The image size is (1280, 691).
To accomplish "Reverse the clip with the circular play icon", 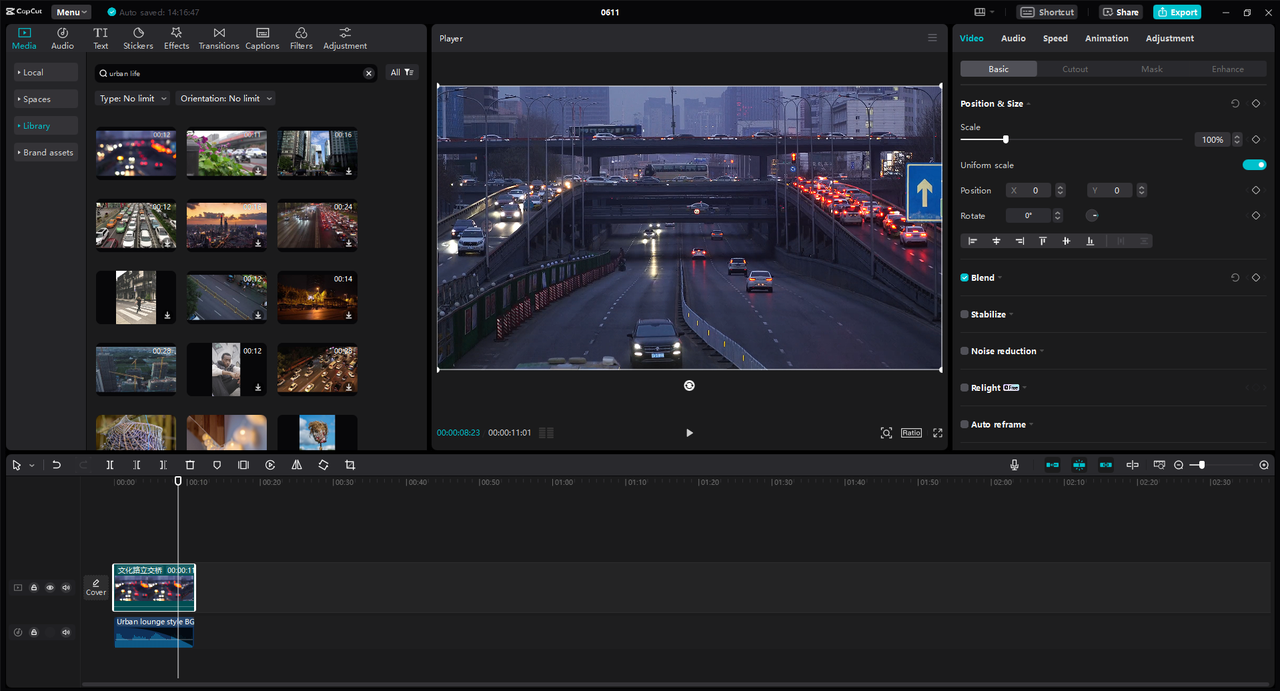I will [x=270, y=465].
